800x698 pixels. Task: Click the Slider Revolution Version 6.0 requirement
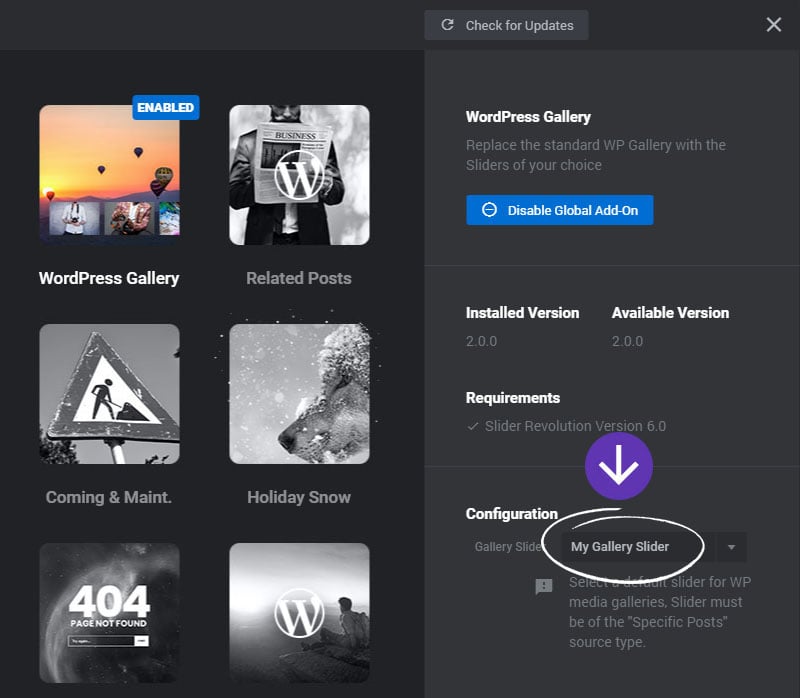(x=575, y=426)
